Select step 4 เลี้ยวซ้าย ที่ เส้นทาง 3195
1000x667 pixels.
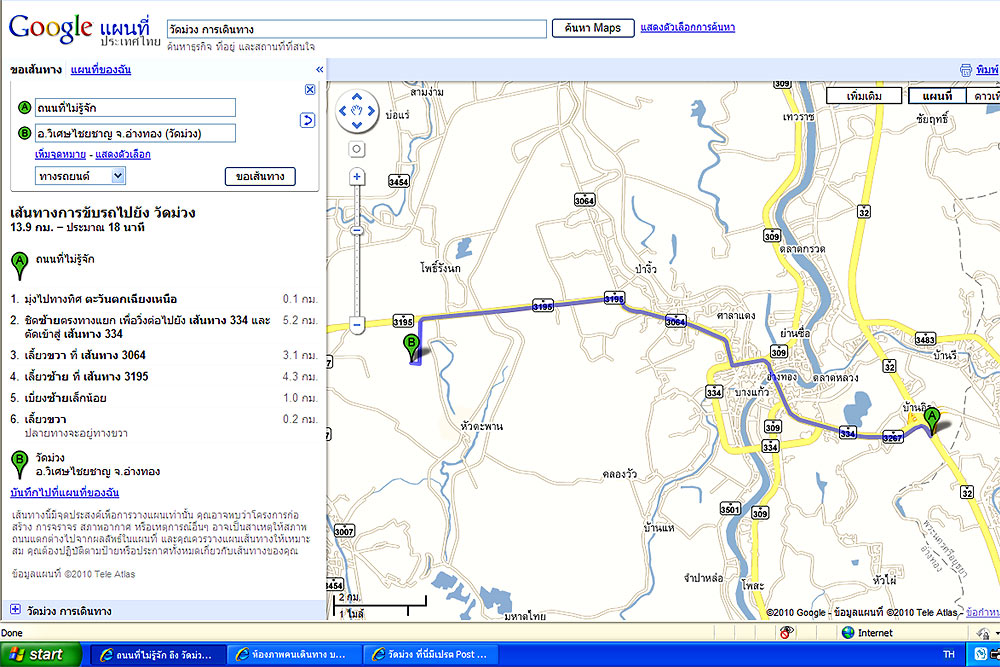(x=164, y=377)
